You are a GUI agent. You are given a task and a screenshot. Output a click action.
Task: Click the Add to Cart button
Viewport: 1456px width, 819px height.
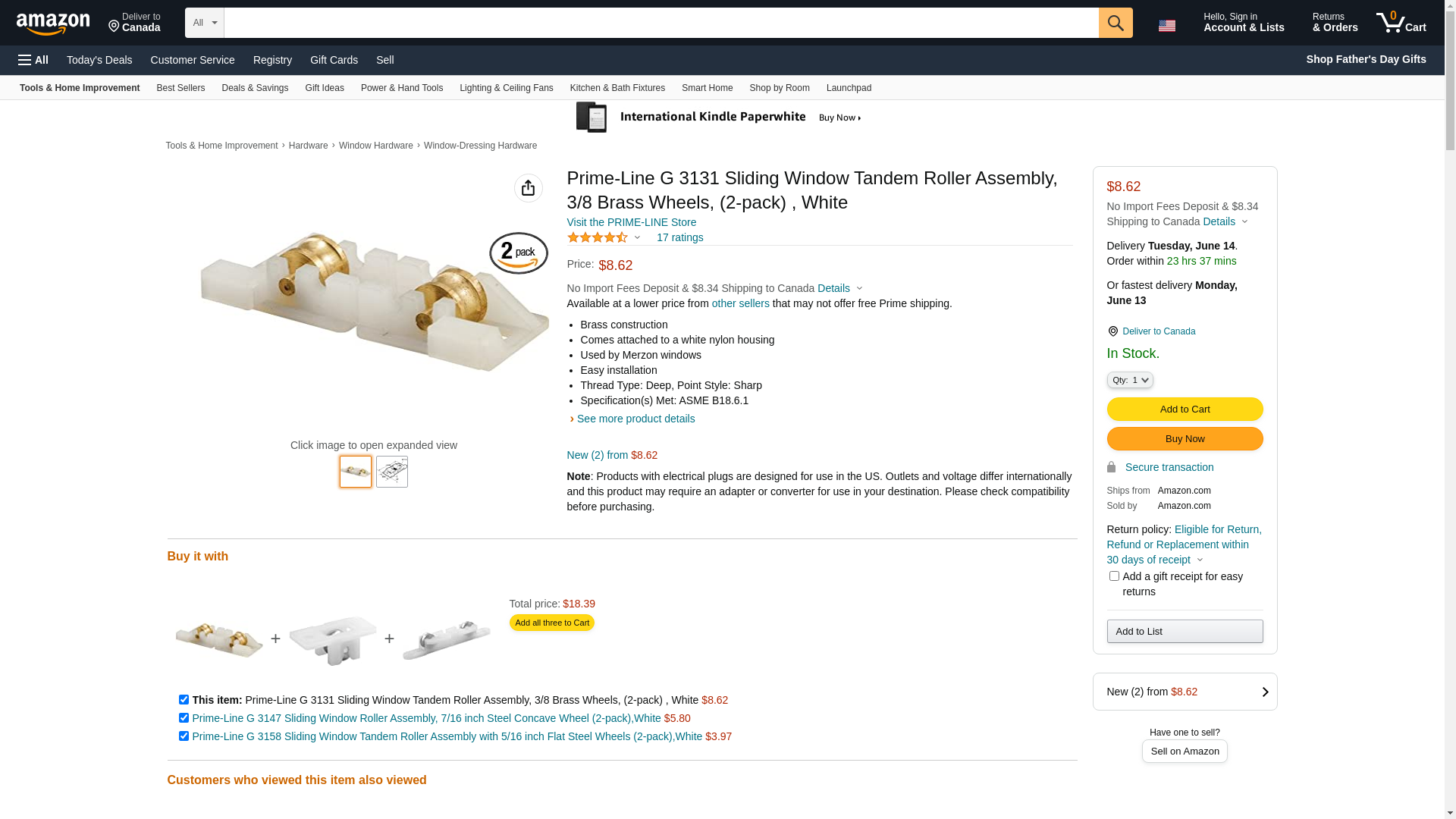[x=1185, y=409]
